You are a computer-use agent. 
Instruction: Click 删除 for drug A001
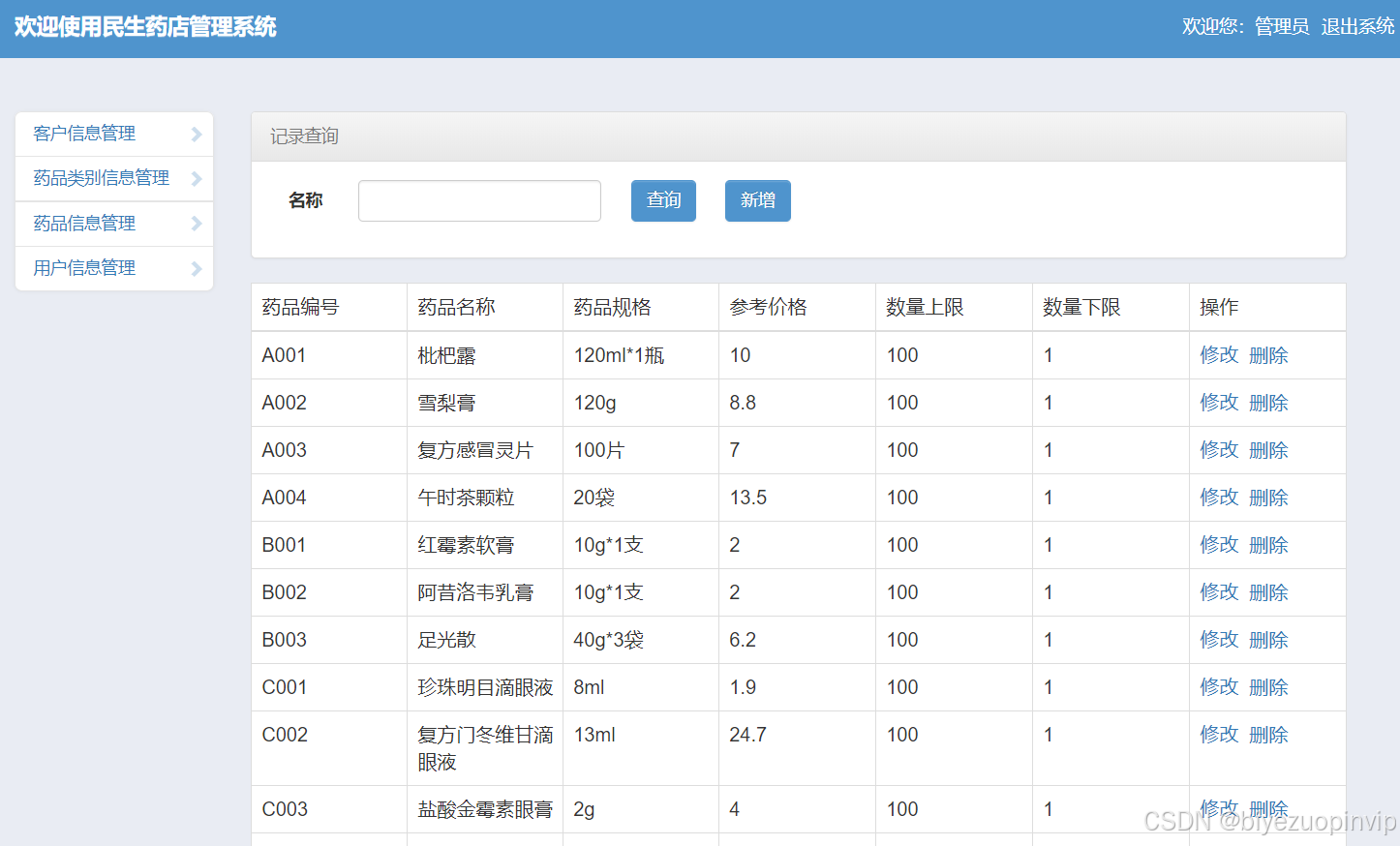(x=1268, y=355)
